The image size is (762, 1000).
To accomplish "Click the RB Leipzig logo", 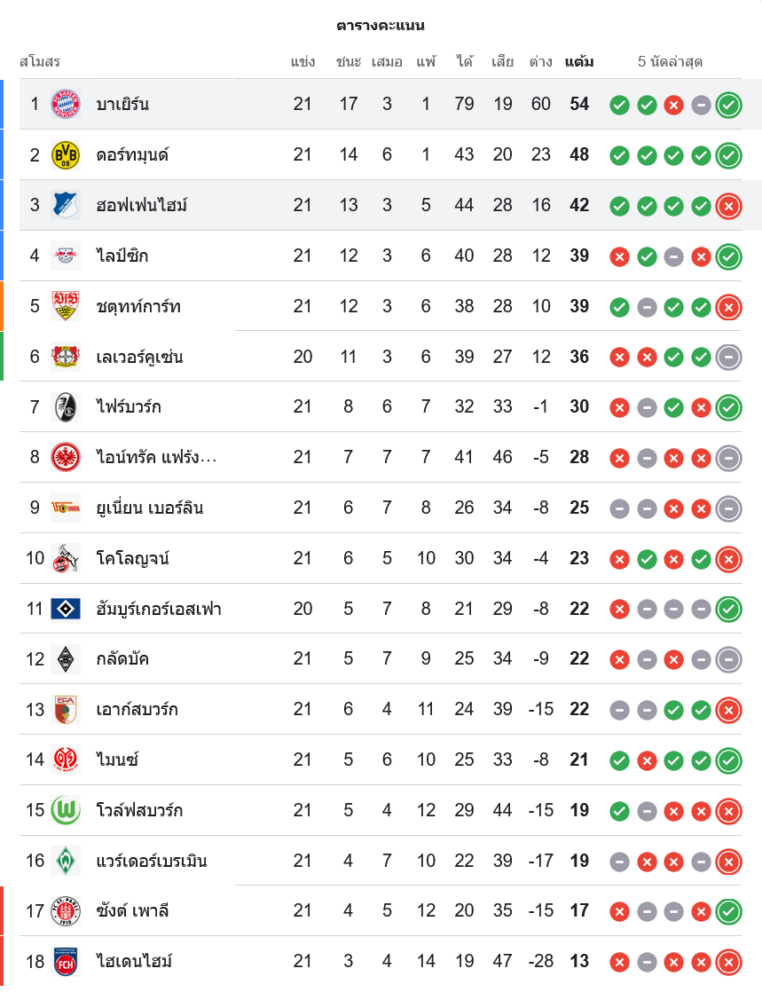I will pos(65,256).
